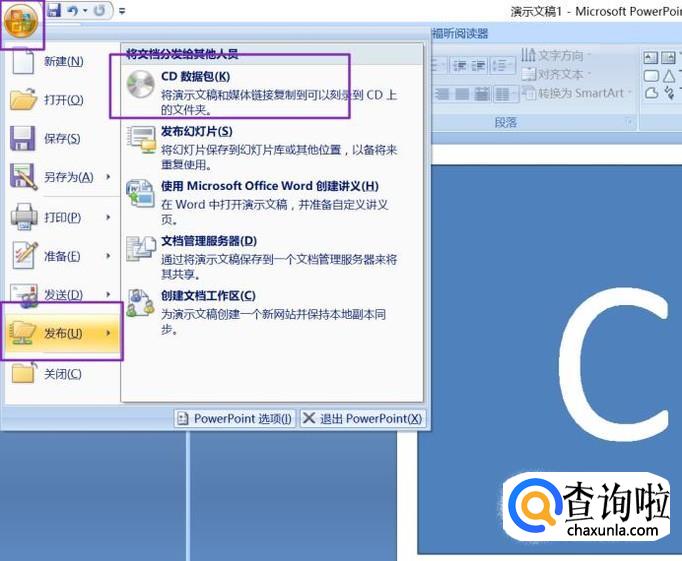The image size is (682, 561).
Task: Click the Redo/Repeat icon
Action: (x=100, y=10)
